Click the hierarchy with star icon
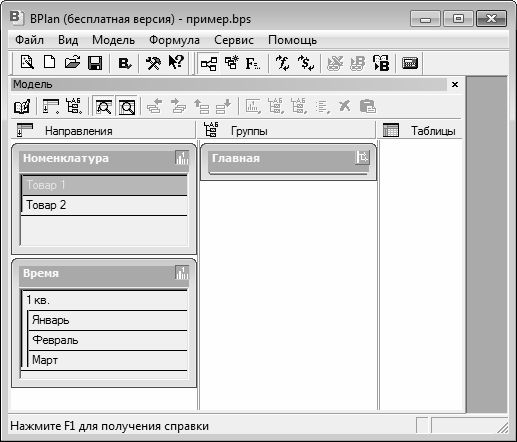517x442 pixels. tap(231, 63)
